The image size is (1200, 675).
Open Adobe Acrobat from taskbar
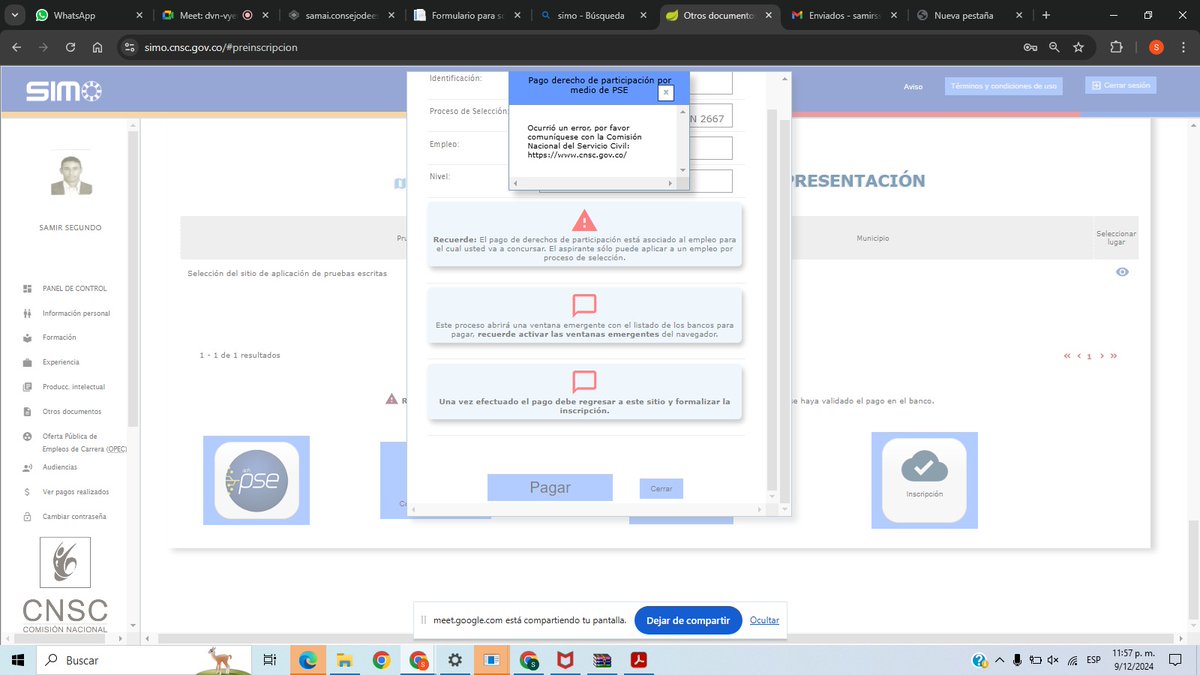pyautogui.click(x=637, y=660)
